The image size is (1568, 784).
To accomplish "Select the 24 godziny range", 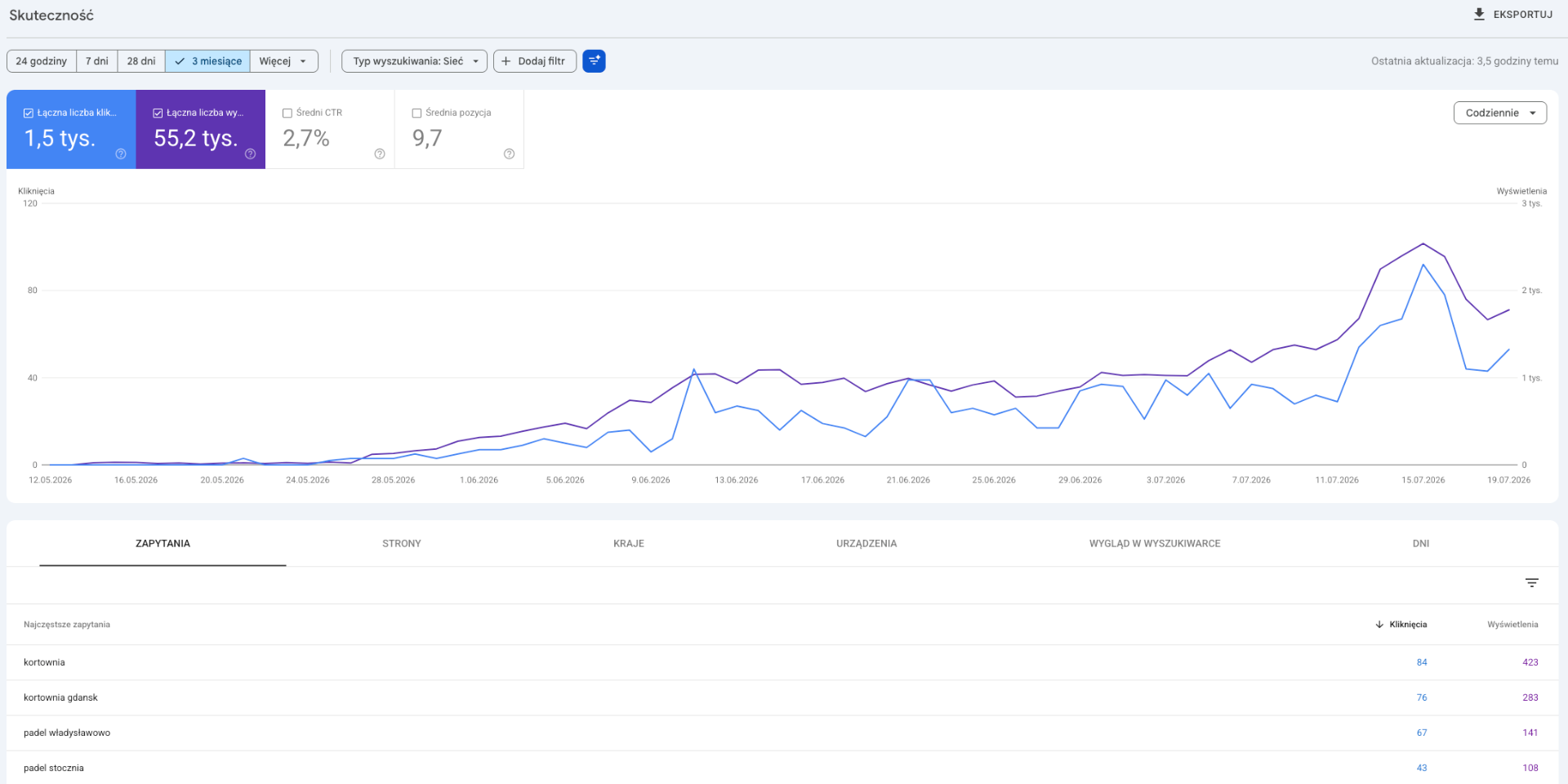I will [x=42, y=61].
